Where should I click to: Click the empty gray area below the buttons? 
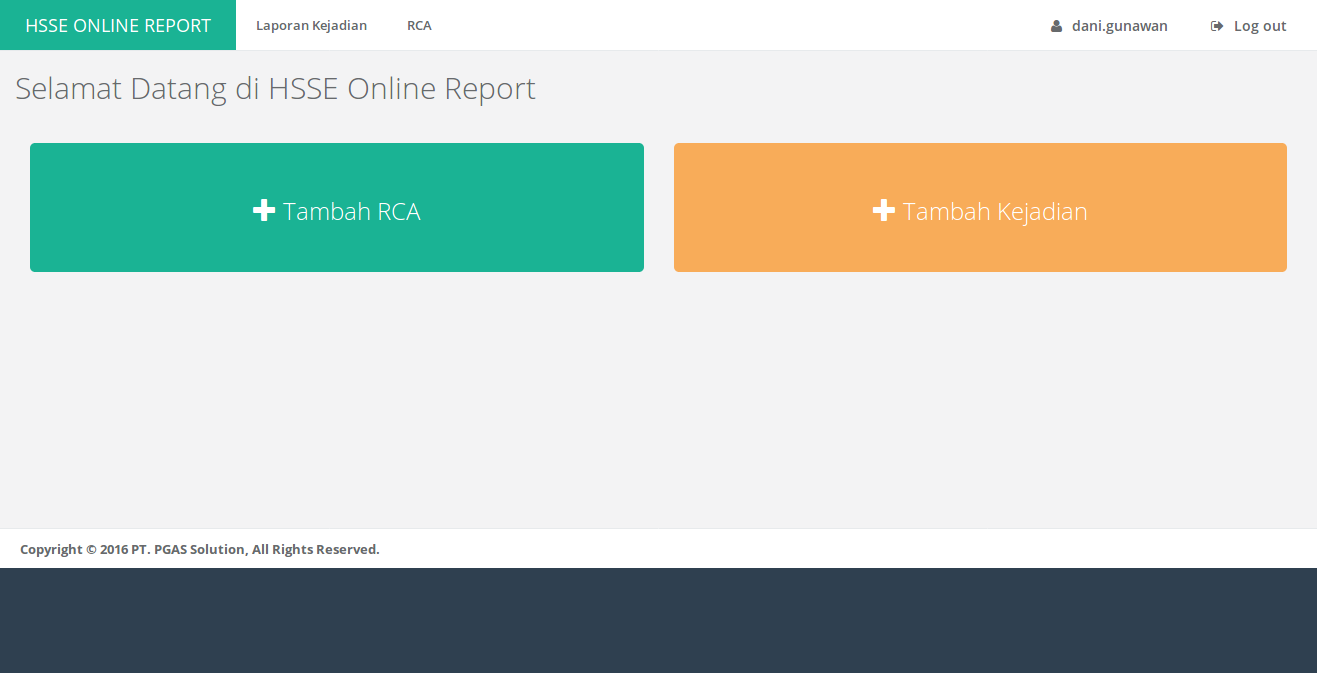(658, 400)
